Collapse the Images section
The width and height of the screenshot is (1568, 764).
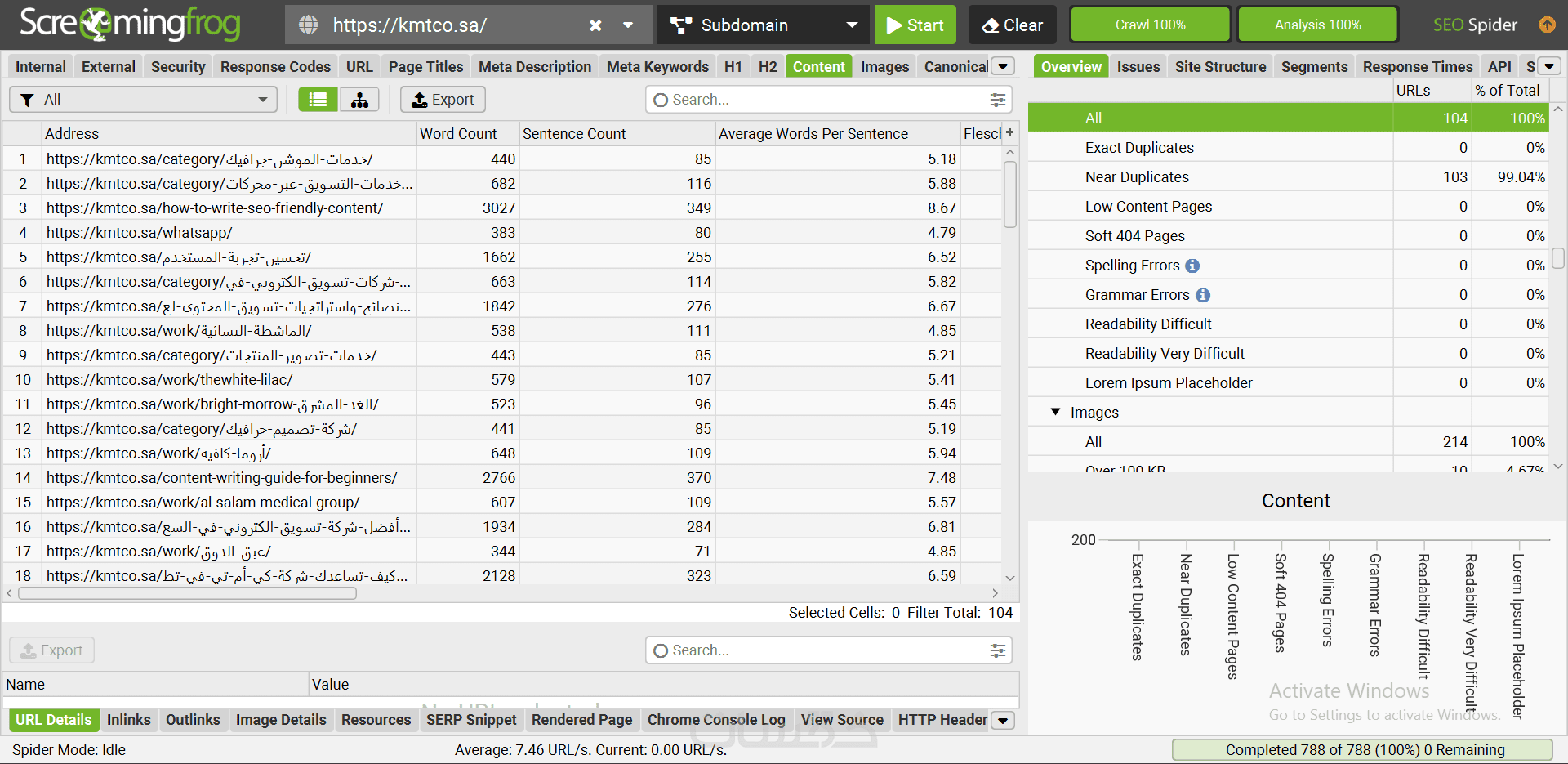click(x=1055, y=413)
